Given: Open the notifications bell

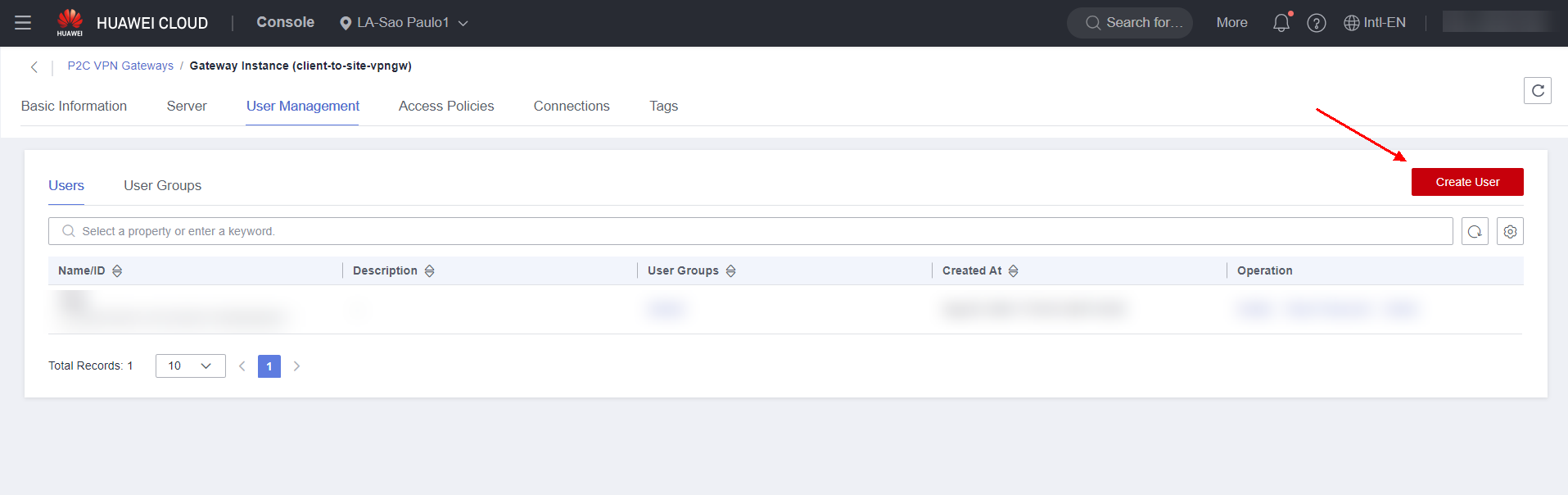Looking at the screenshot, I should pyautogui.click(x=1281, y=23).
